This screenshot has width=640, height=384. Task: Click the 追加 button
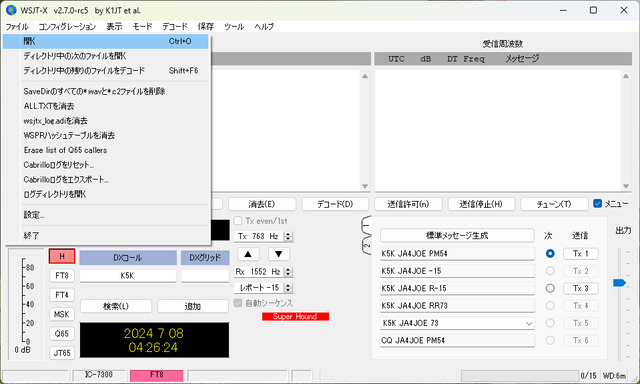click(193, 306)
